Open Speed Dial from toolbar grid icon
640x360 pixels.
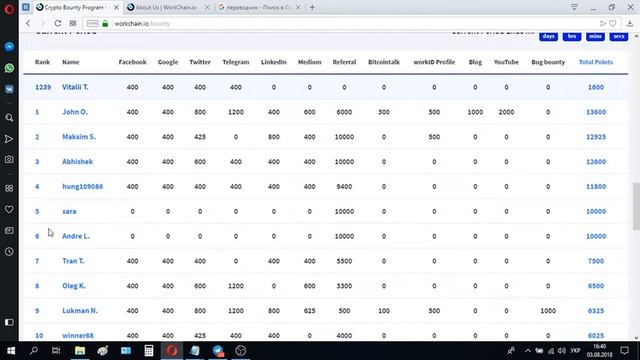(x=73, y=23)
